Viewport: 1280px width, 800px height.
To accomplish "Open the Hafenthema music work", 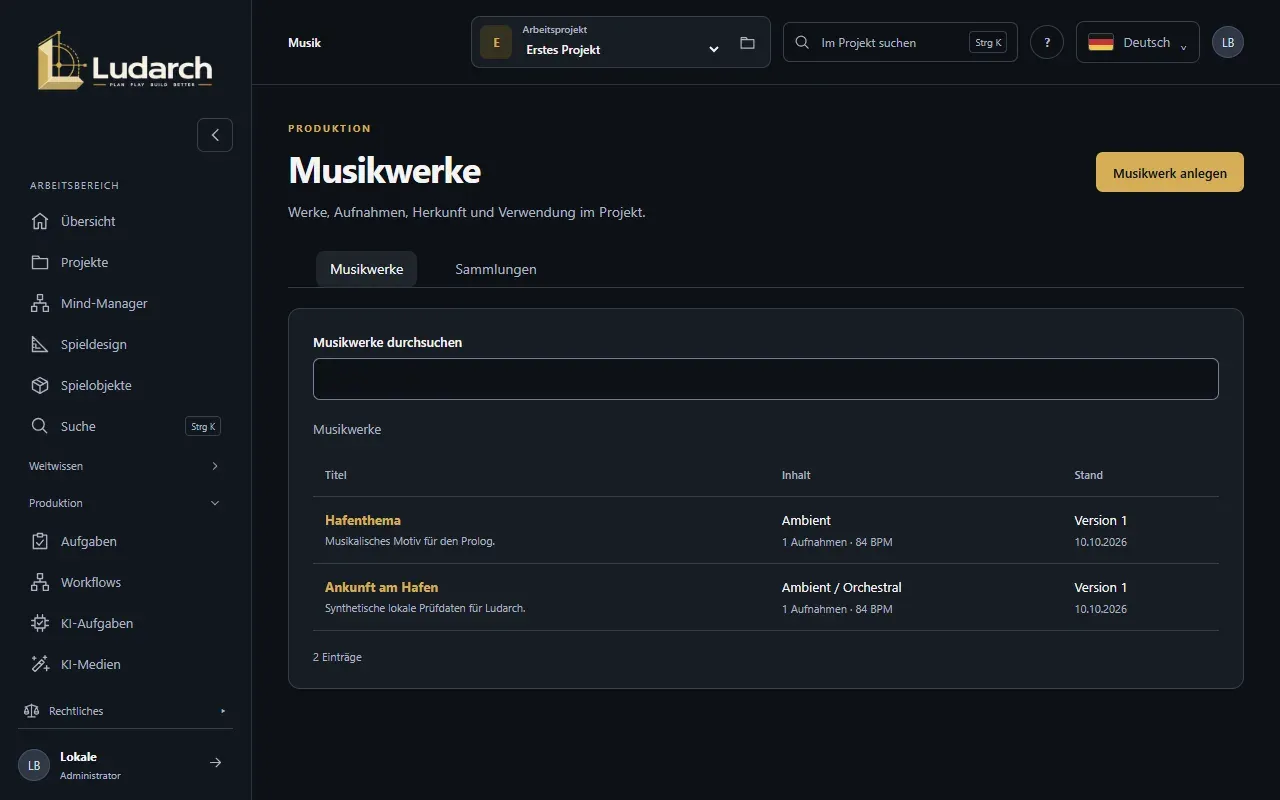I will (x=363, y=520).
